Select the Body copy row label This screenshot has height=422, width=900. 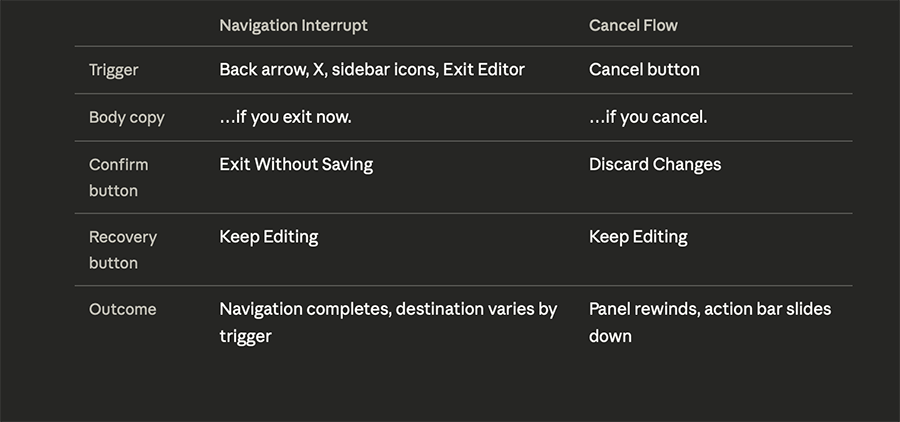[127, 117]
